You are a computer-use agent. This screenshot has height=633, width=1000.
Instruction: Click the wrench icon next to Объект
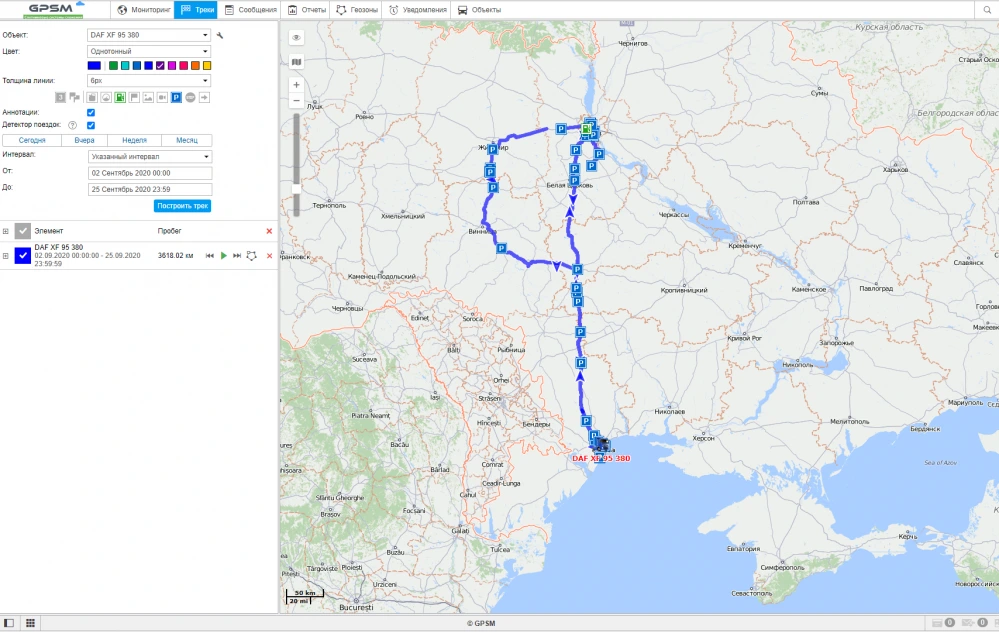pos(220,35)
